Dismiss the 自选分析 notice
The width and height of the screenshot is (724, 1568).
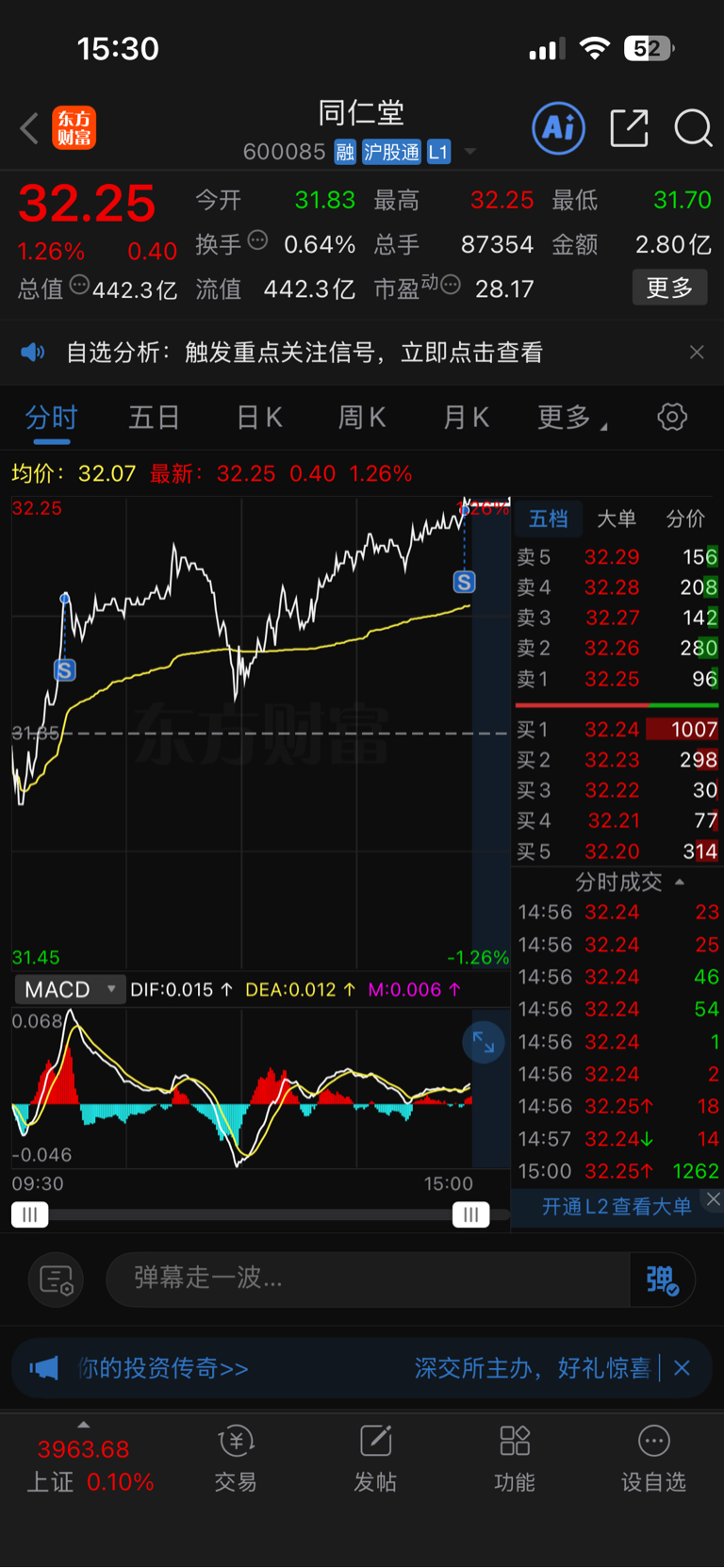[x=697, y=353]
